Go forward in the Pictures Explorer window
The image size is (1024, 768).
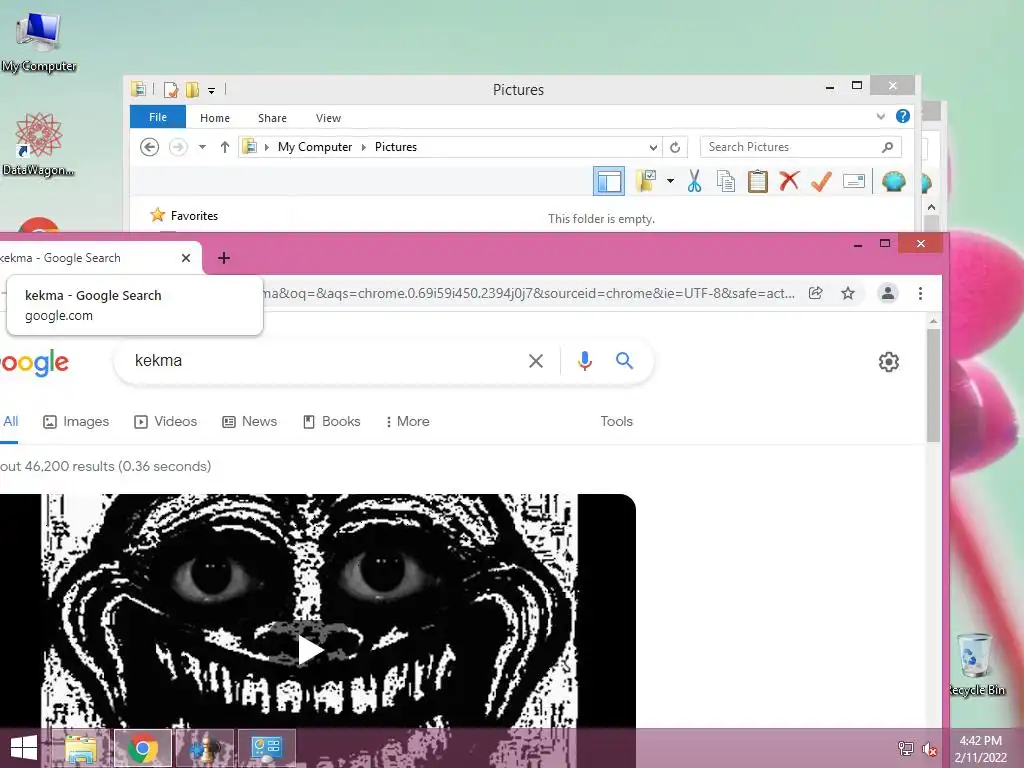click(178, 147)
